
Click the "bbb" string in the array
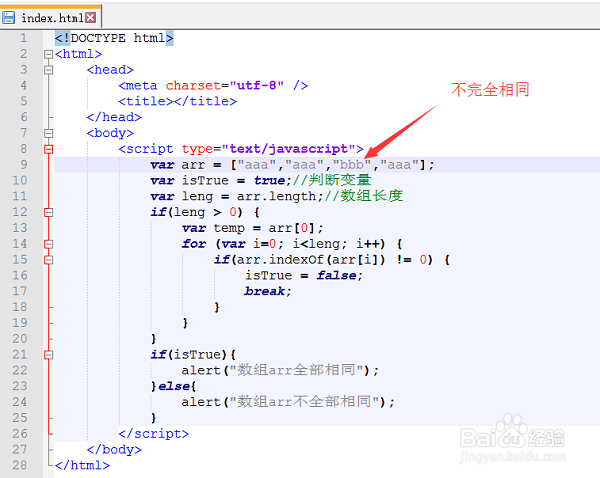(352, 165)
